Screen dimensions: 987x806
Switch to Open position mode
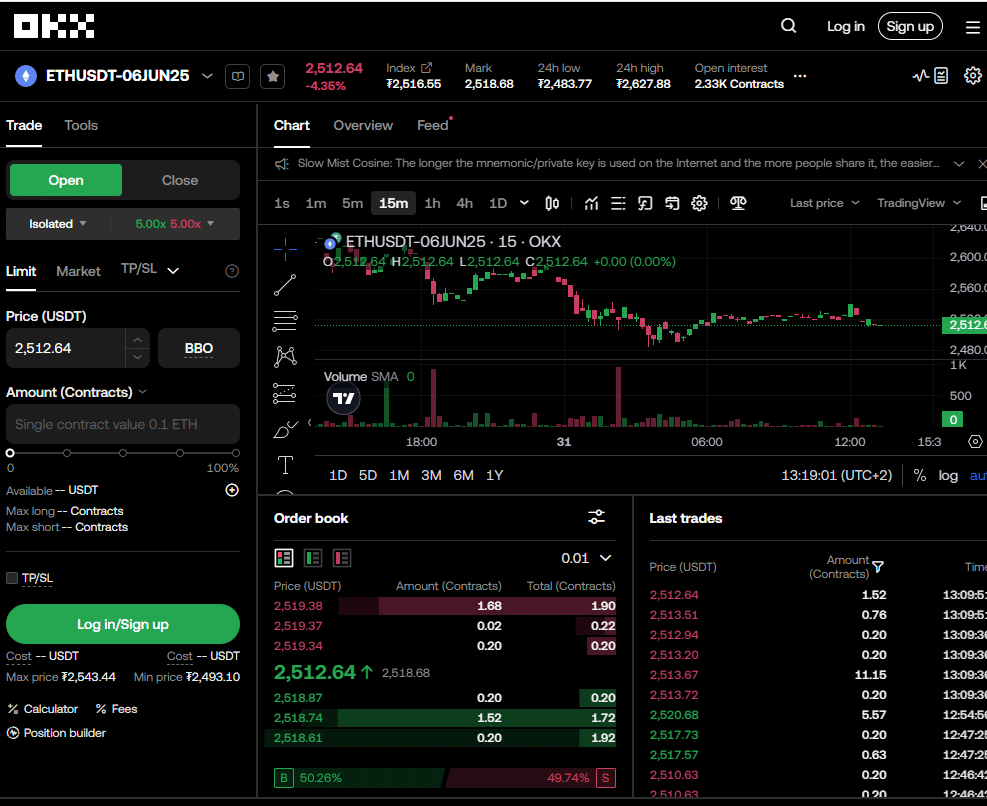pos(66,180)
